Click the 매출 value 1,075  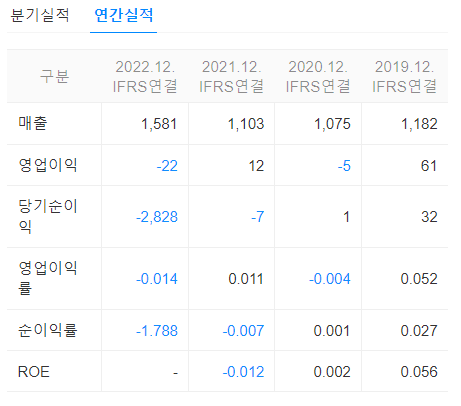click(332, 124)
